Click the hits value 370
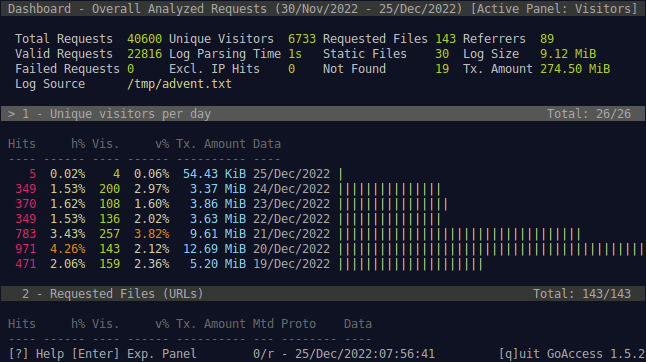Viewport: 646px width, 362px height. point(26,204)
